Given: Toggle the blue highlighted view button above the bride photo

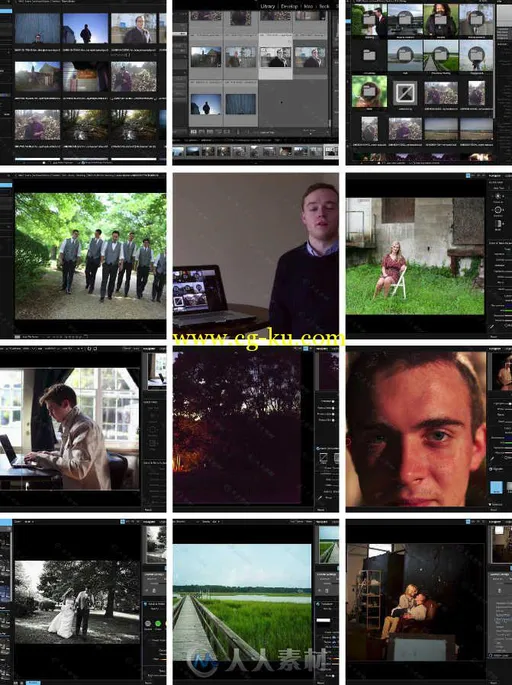Looking at the screenshot, I should pos(123,522).
